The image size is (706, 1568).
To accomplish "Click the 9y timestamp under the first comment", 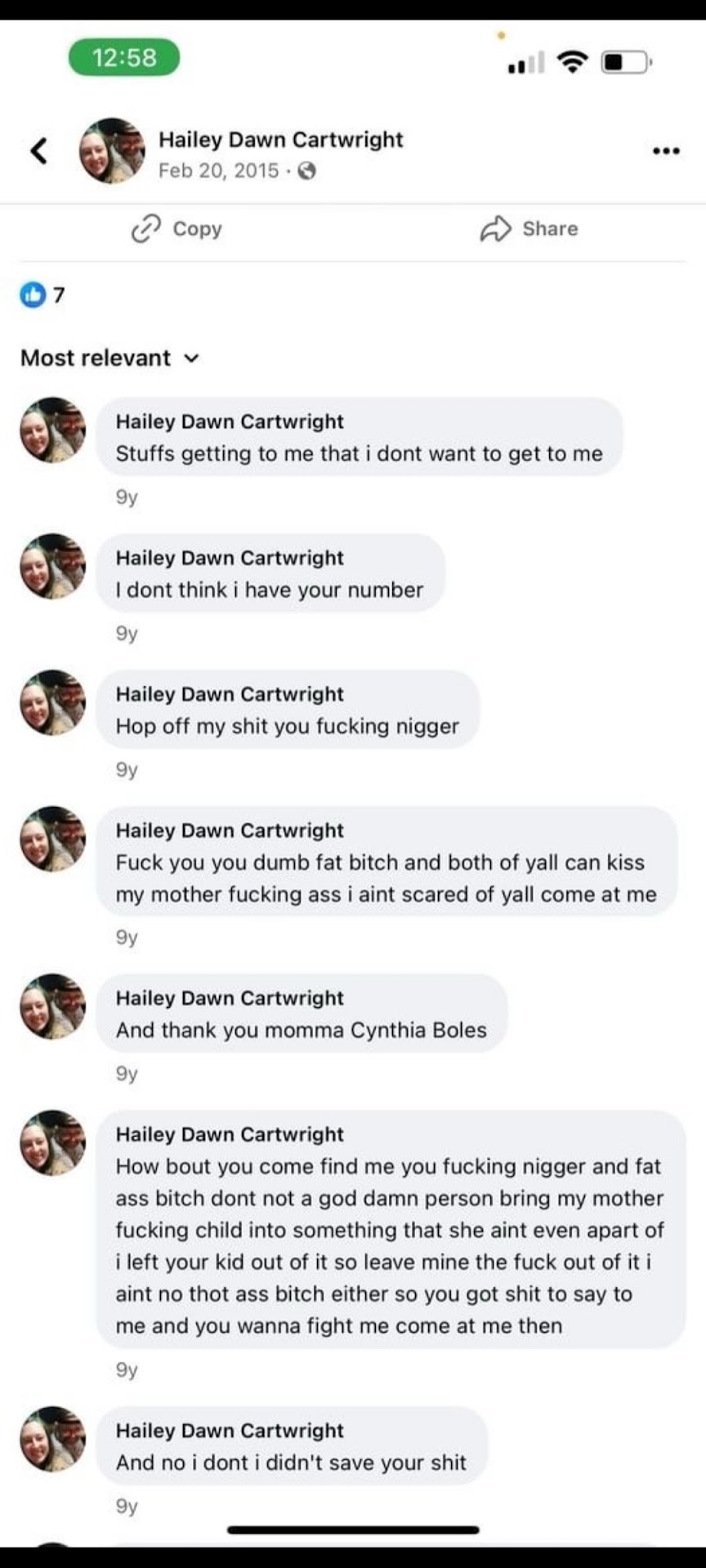I will [127, 497].
